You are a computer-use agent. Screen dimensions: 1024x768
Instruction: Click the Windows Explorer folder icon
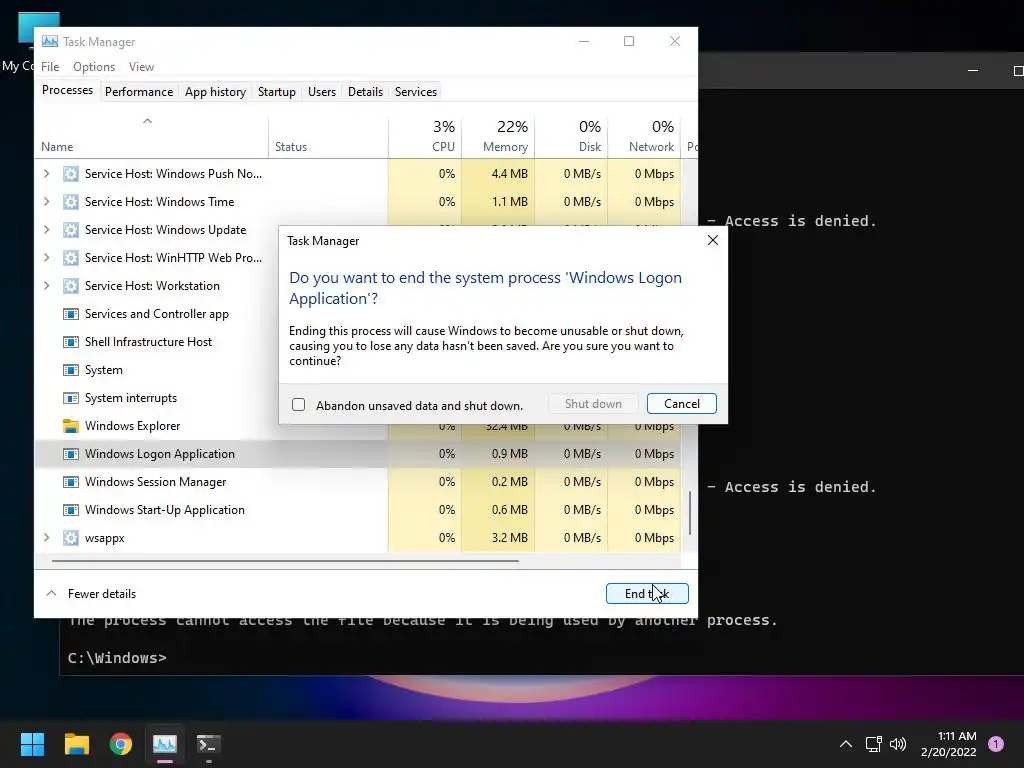(x=71, y=426)
